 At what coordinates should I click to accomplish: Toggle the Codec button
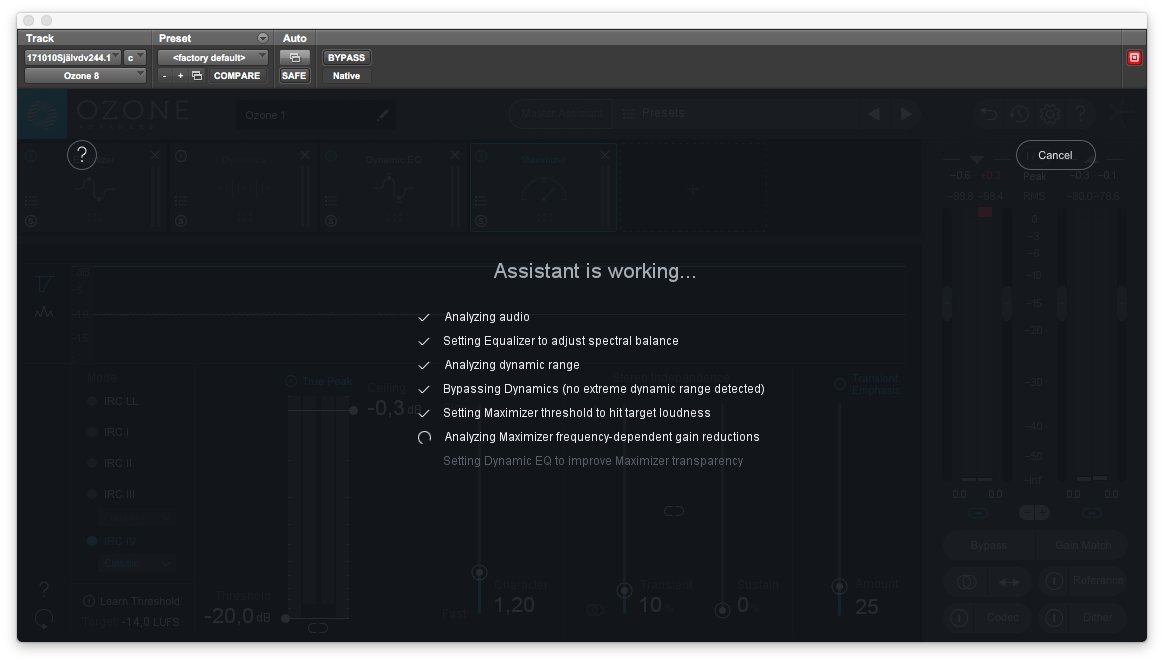(x=988, y=617)
